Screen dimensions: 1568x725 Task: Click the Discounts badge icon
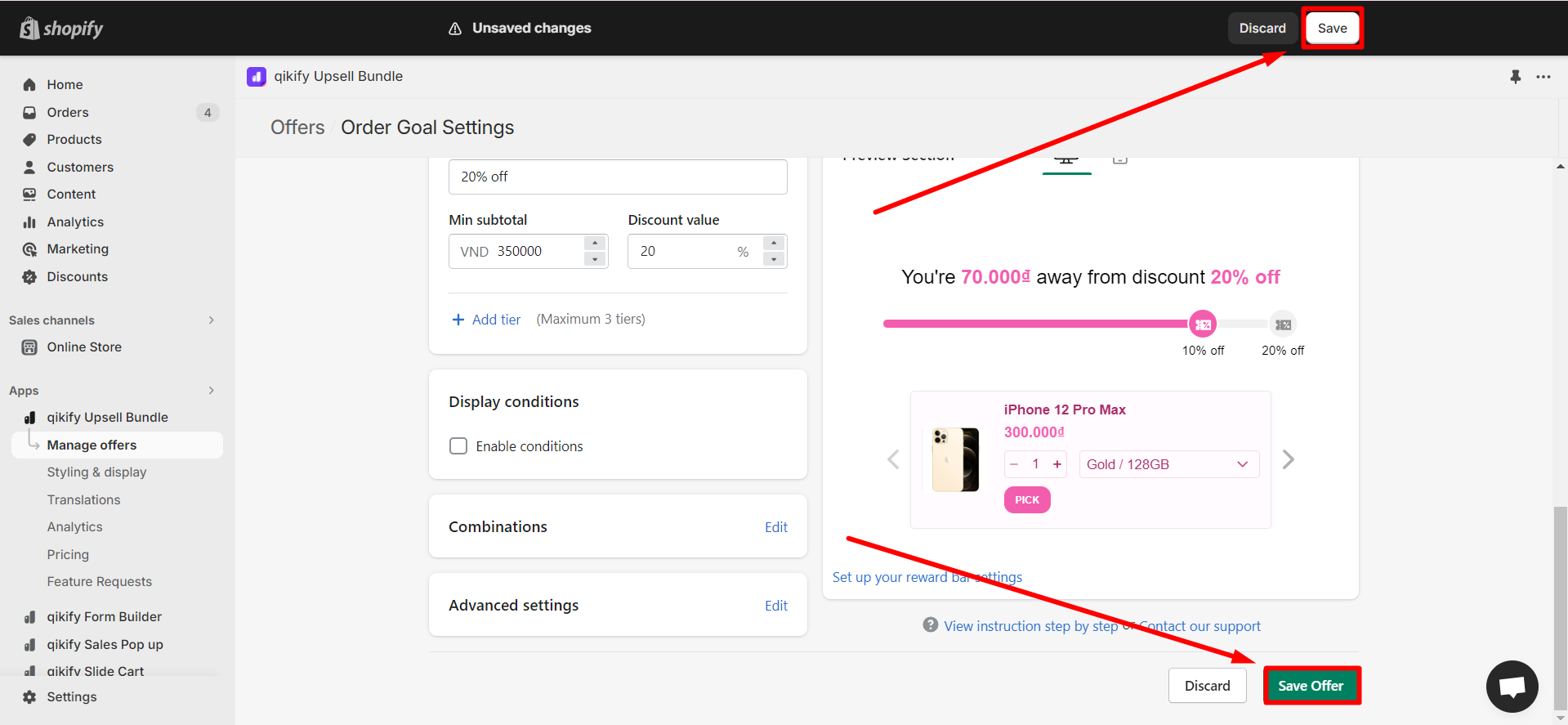tap(29, 277)
